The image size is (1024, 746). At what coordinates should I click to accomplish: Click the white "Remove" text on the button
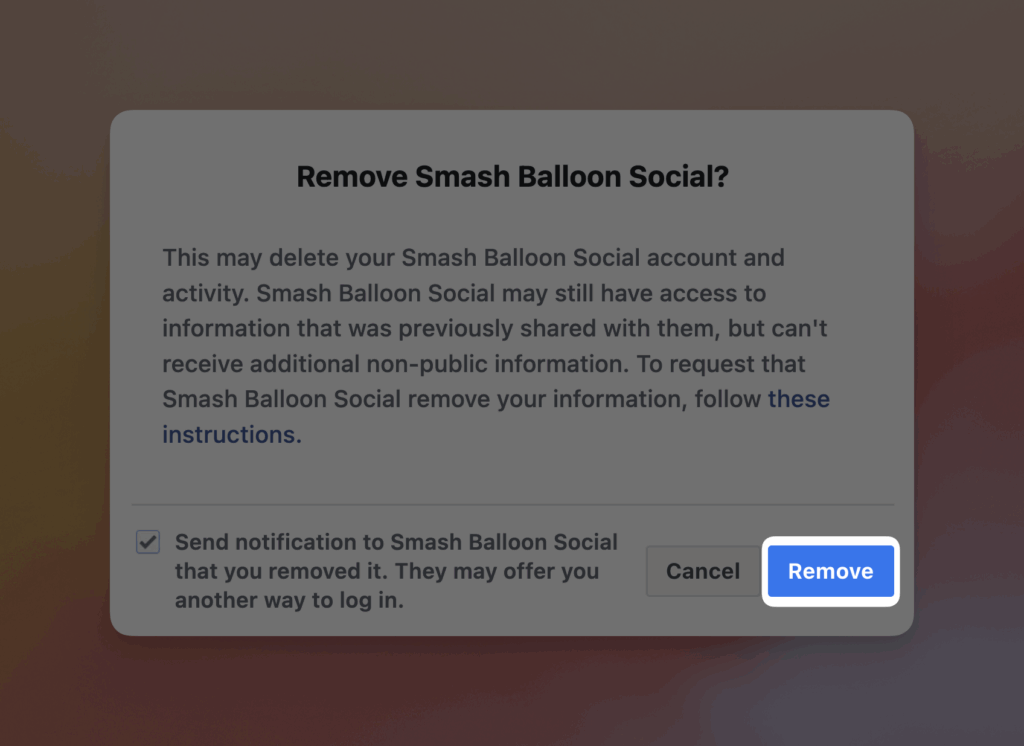click(x=830, y=571)
